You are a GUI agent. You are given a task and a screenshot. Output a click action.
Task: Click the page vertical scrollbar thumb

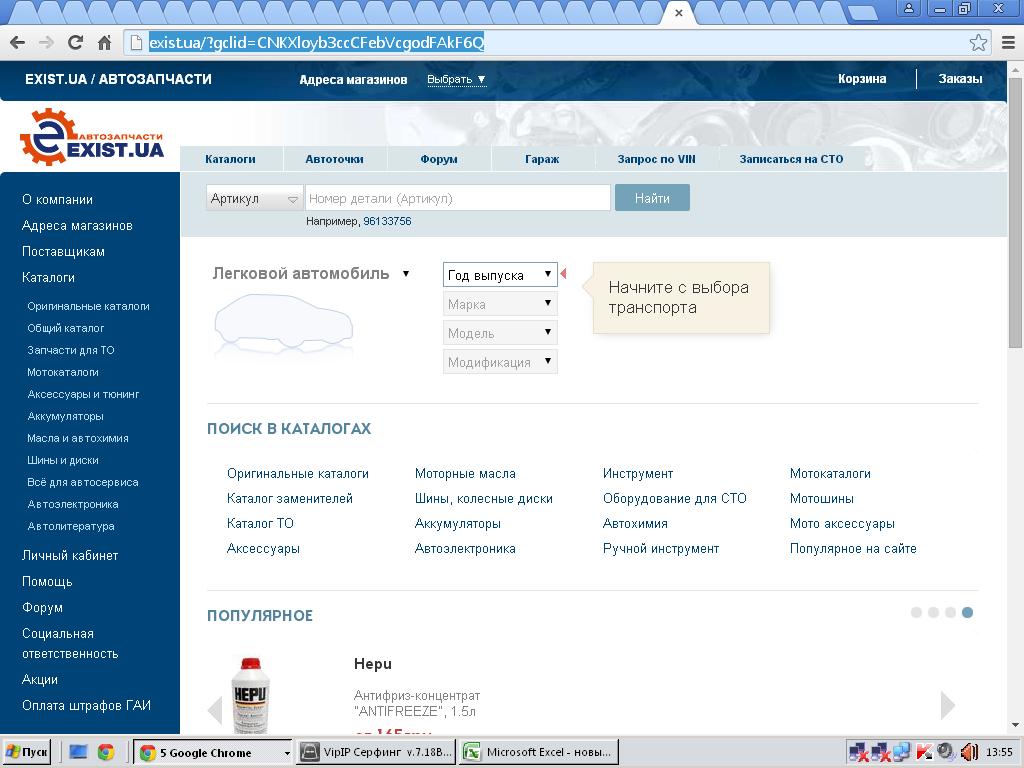pyautogui.click(x=1016, y=212)
